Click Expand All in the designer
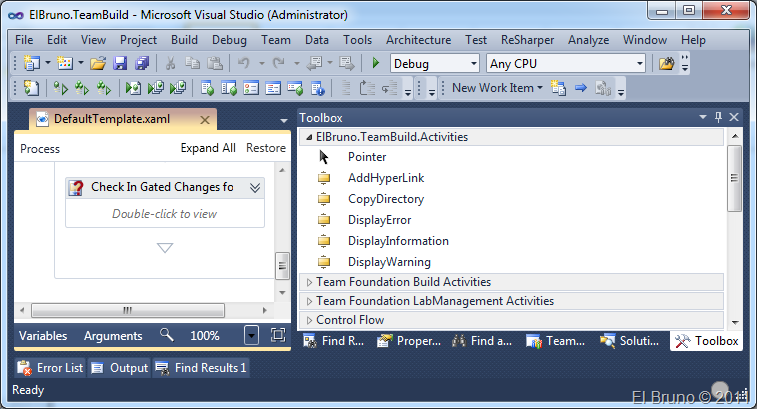Viewport: 757px width, 409px height. pos(208,148)
